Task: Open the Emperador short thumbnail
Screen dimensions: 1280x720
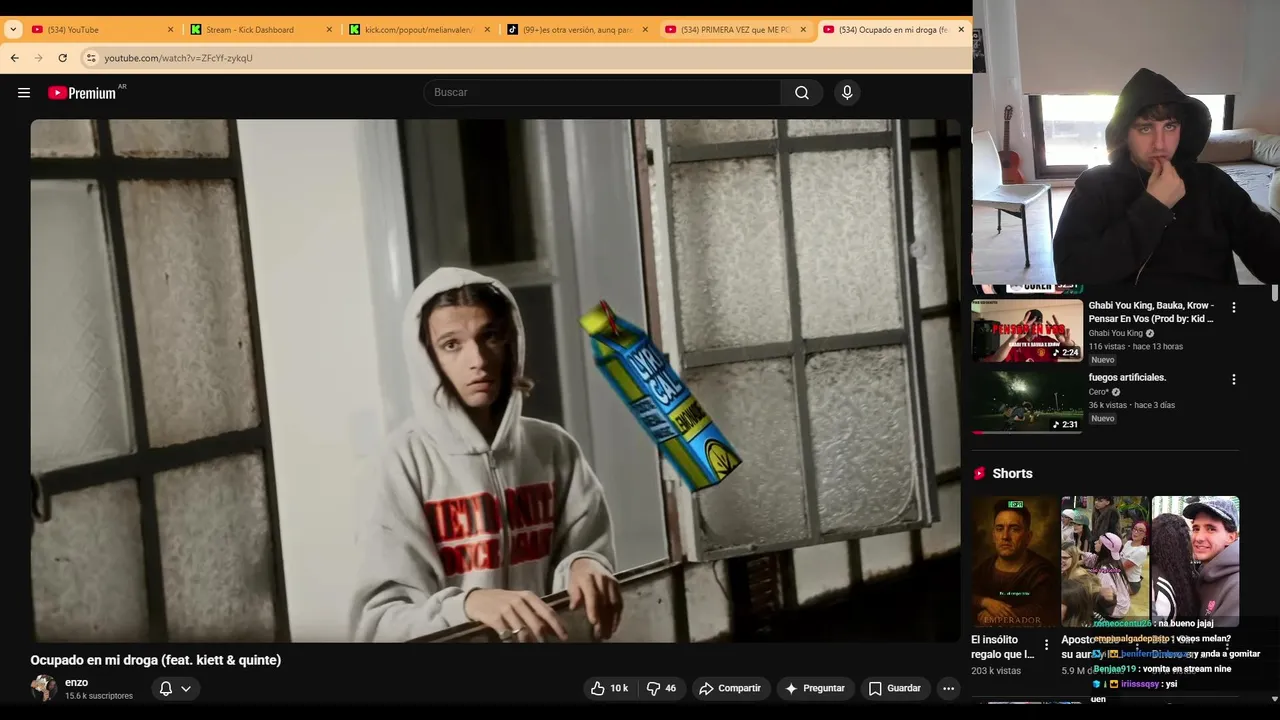Action: pos(1015,562)
